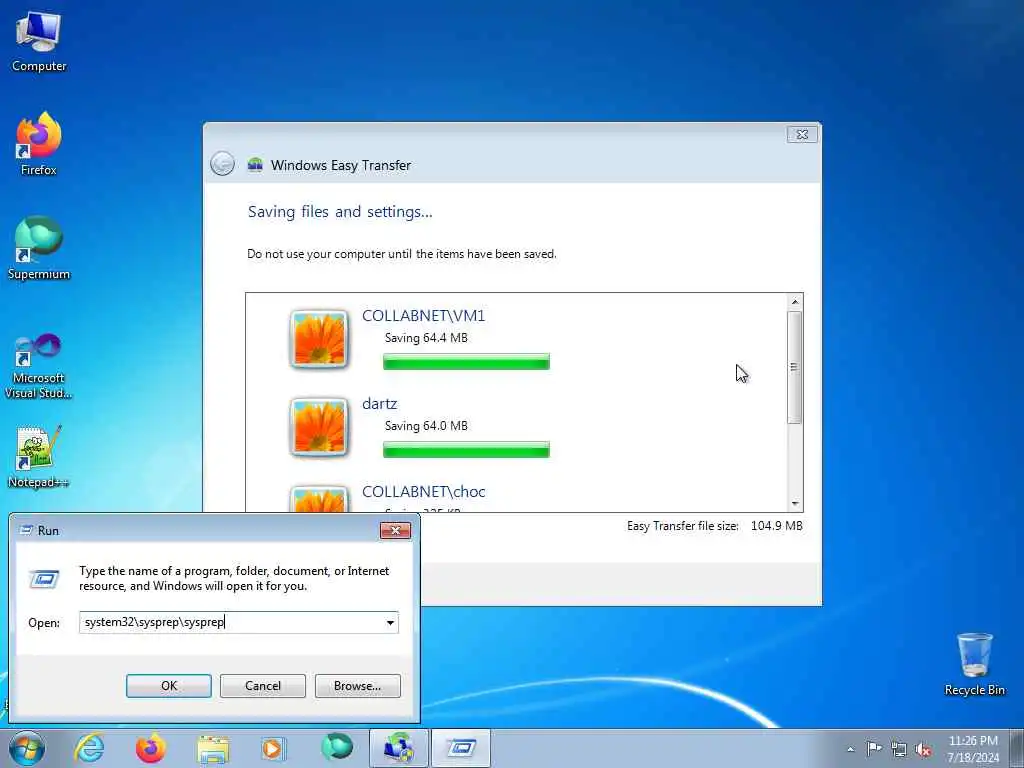This screenshot has height=768, width=1024.
Task: Open Windows Media Player from the taskbar
Action: [x=273, y=748]
